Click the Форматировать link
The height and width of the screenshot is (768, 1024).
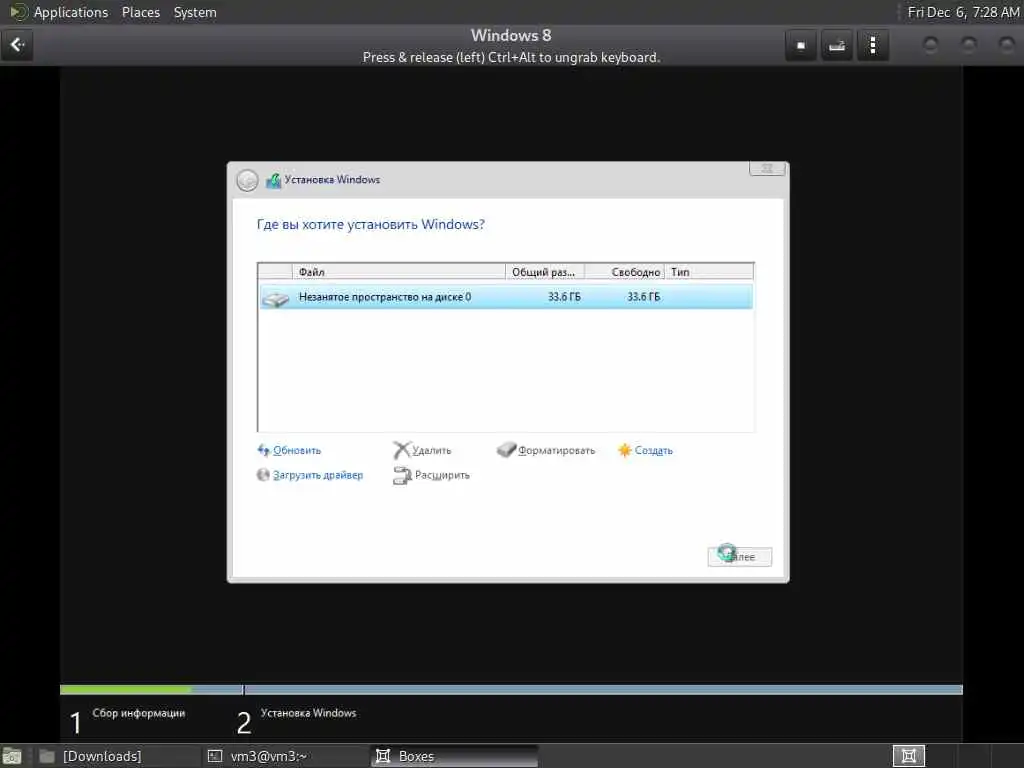tap(556, 451)
